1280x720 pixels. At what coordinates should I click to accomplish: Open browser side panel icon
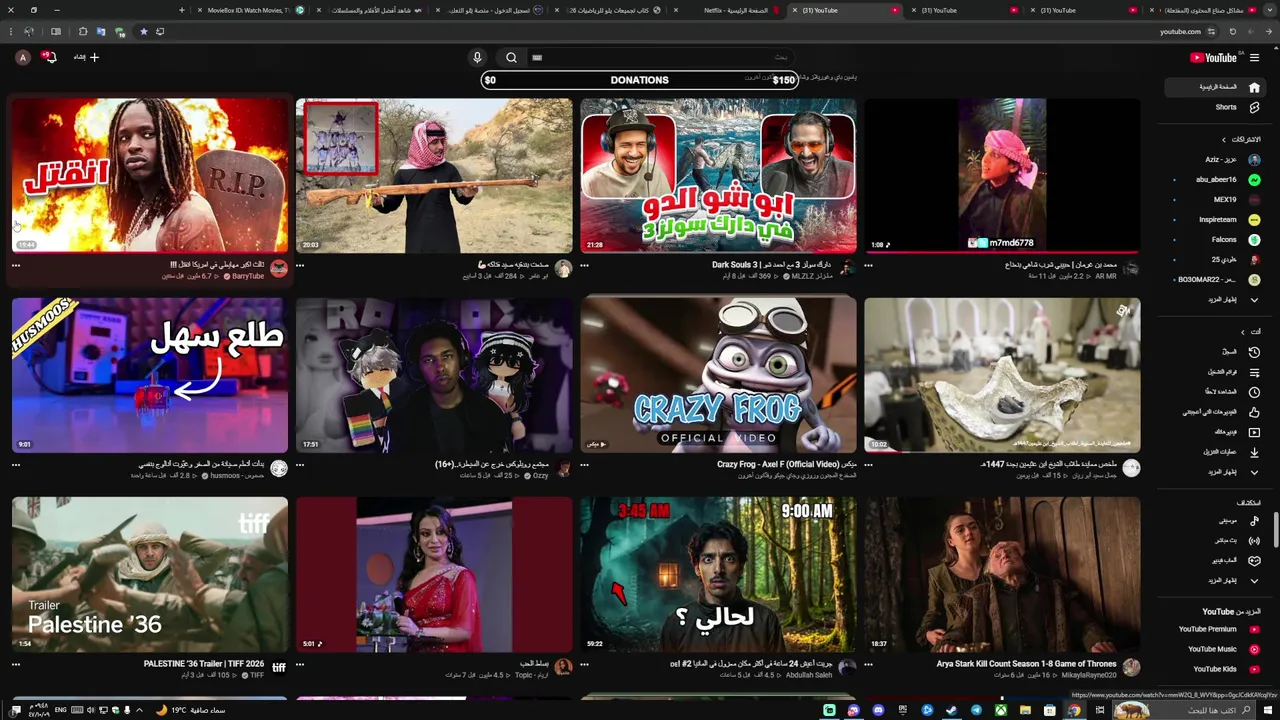pyautogui.click(x=56, y=31)
